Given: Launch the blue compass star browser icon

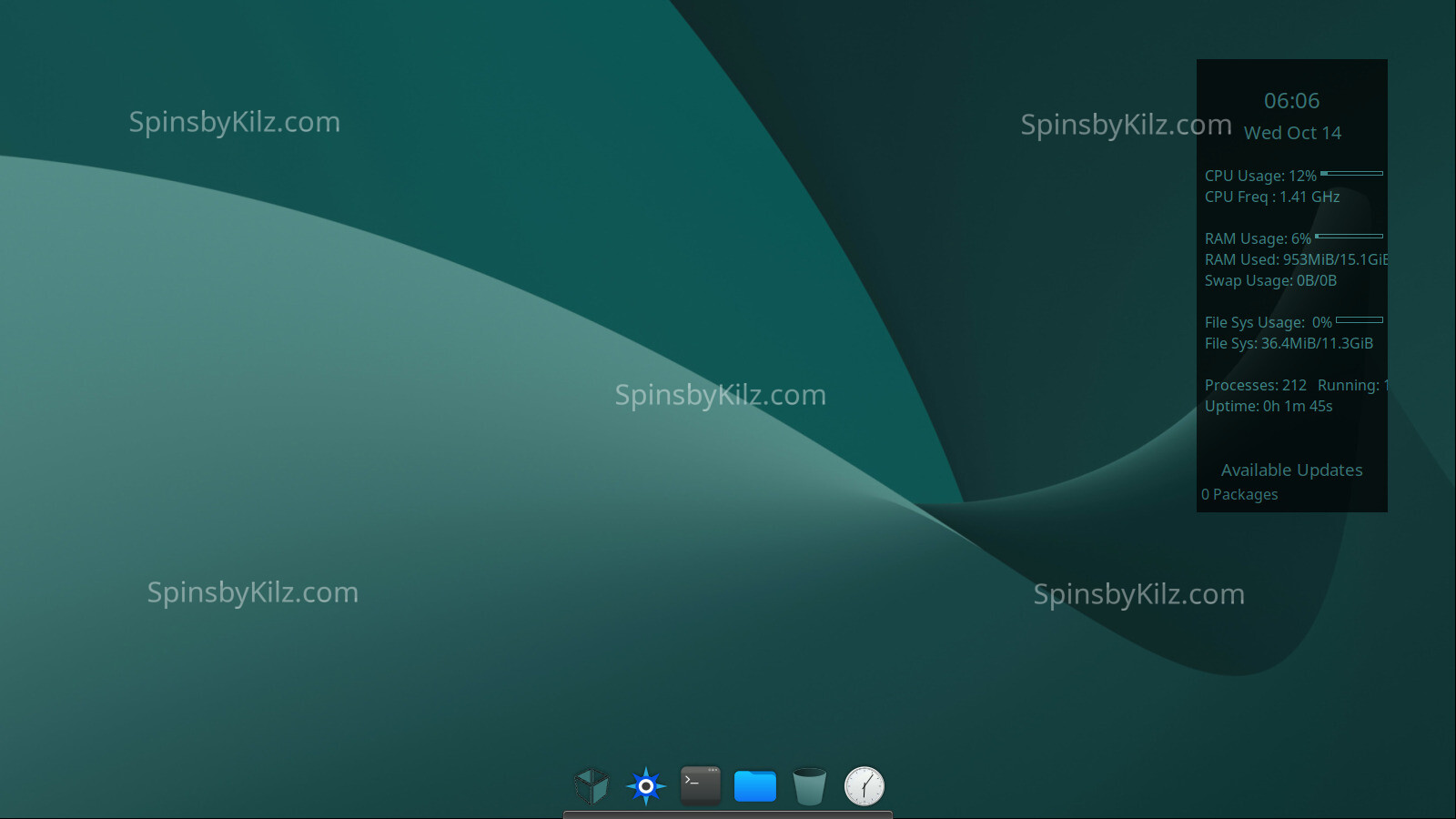Looking at the screenshot, I should click(x=646, y=786).
